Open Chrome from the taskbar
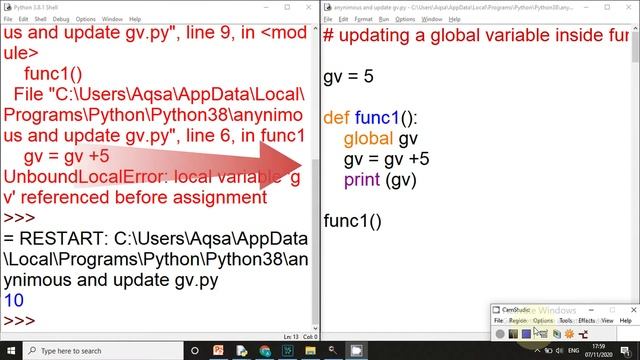The image size is (640, 360). [264, 351]
